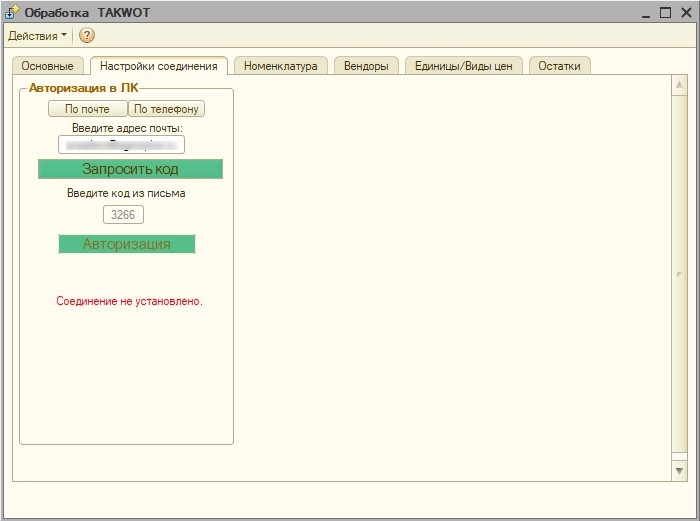
Task: Open the Действия dropdown menu
Action: click(x=38, y=36)
